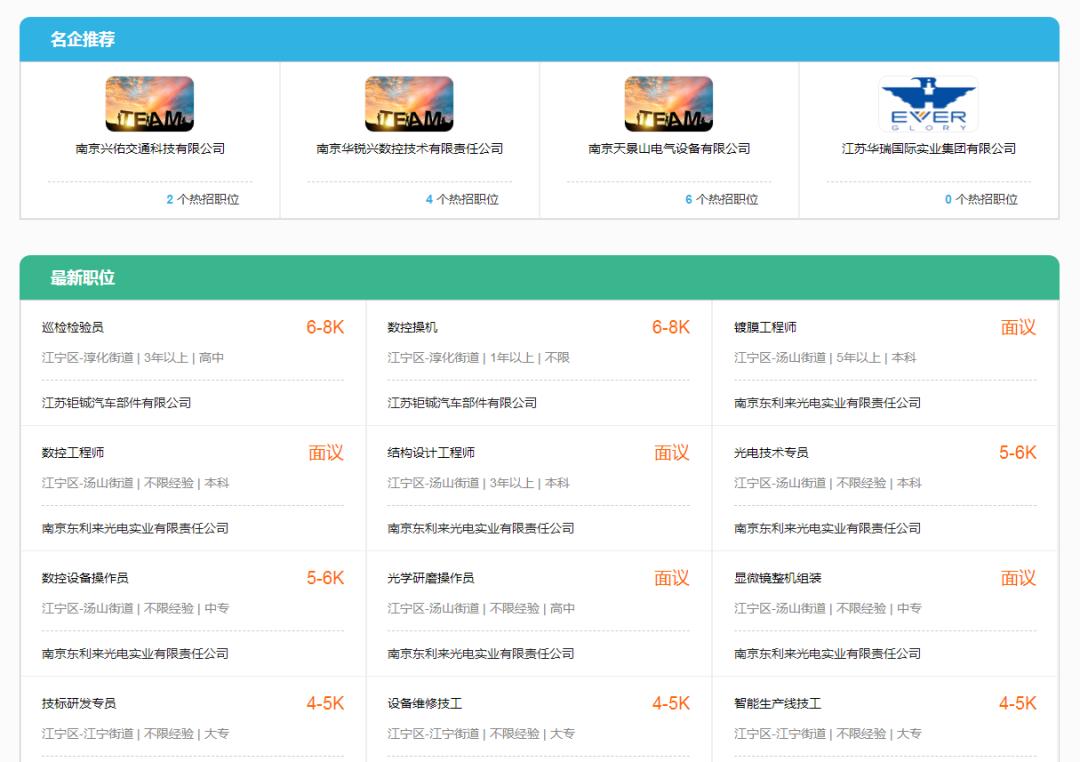Click the 面议 salary for 数控工程师
This screenshot has width=1080, height=762.
[326, 453]
